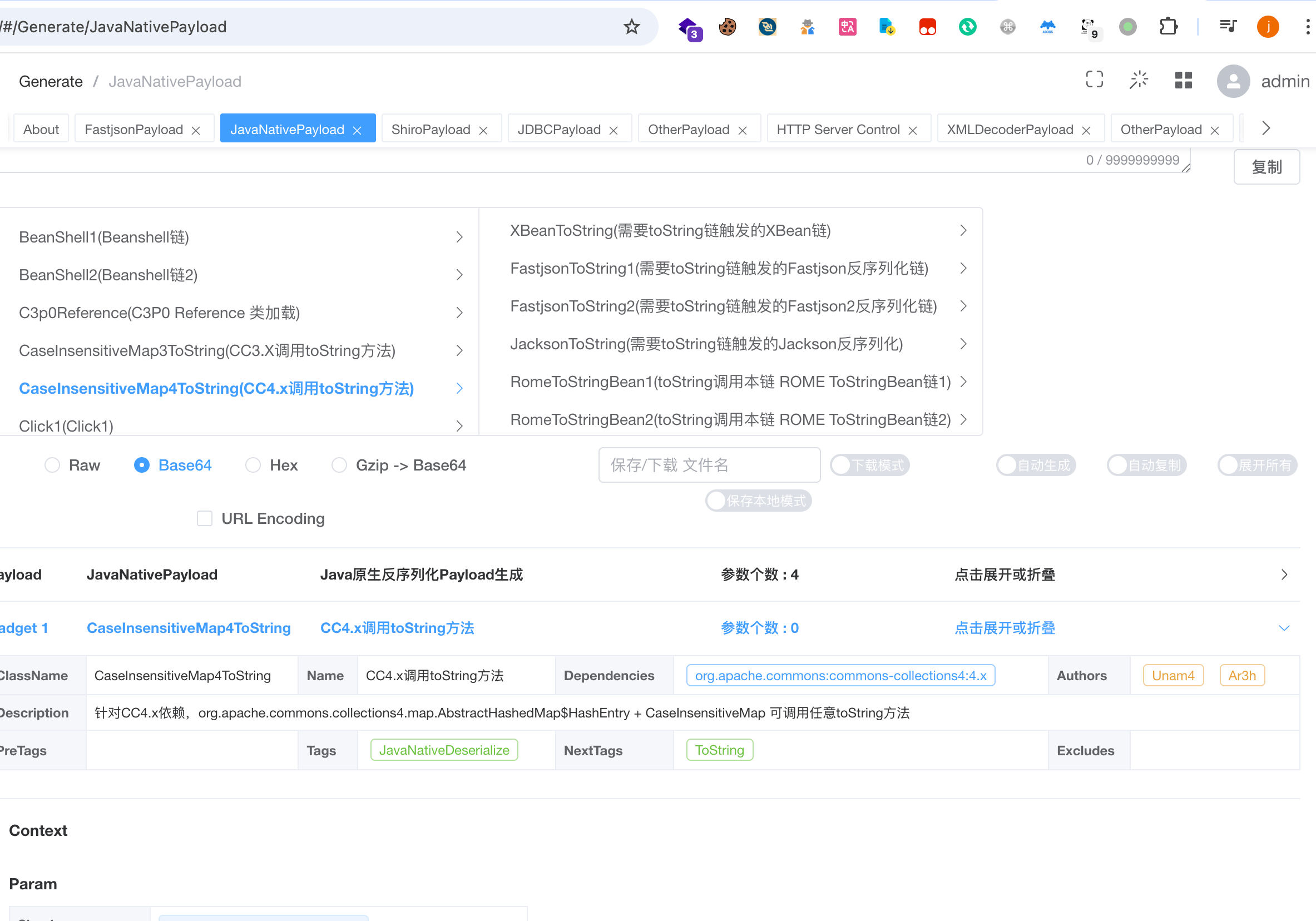The width and height of the screenshot is (1316, 921).
Task: Click the theme sparkle icon in header
Action: coord(1139,80)
